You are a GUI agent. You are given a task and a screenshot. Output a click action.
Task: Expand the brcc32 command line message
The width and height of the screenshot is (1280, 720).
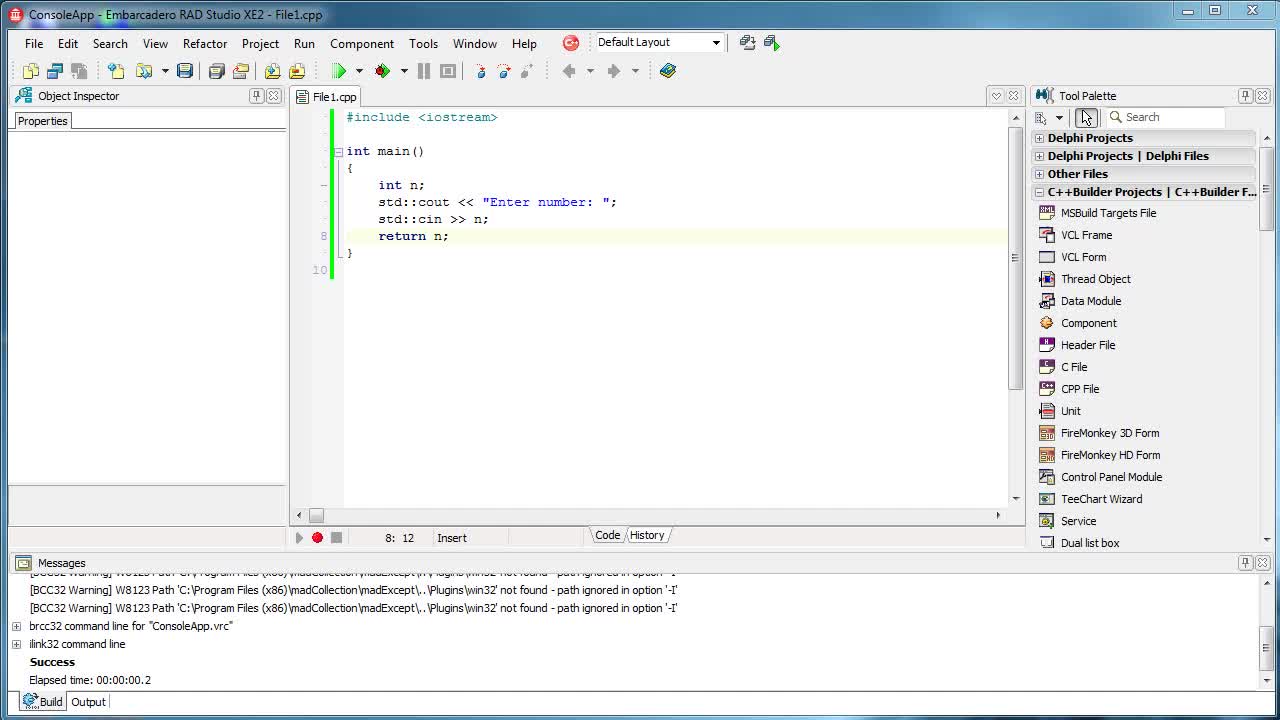16,626
